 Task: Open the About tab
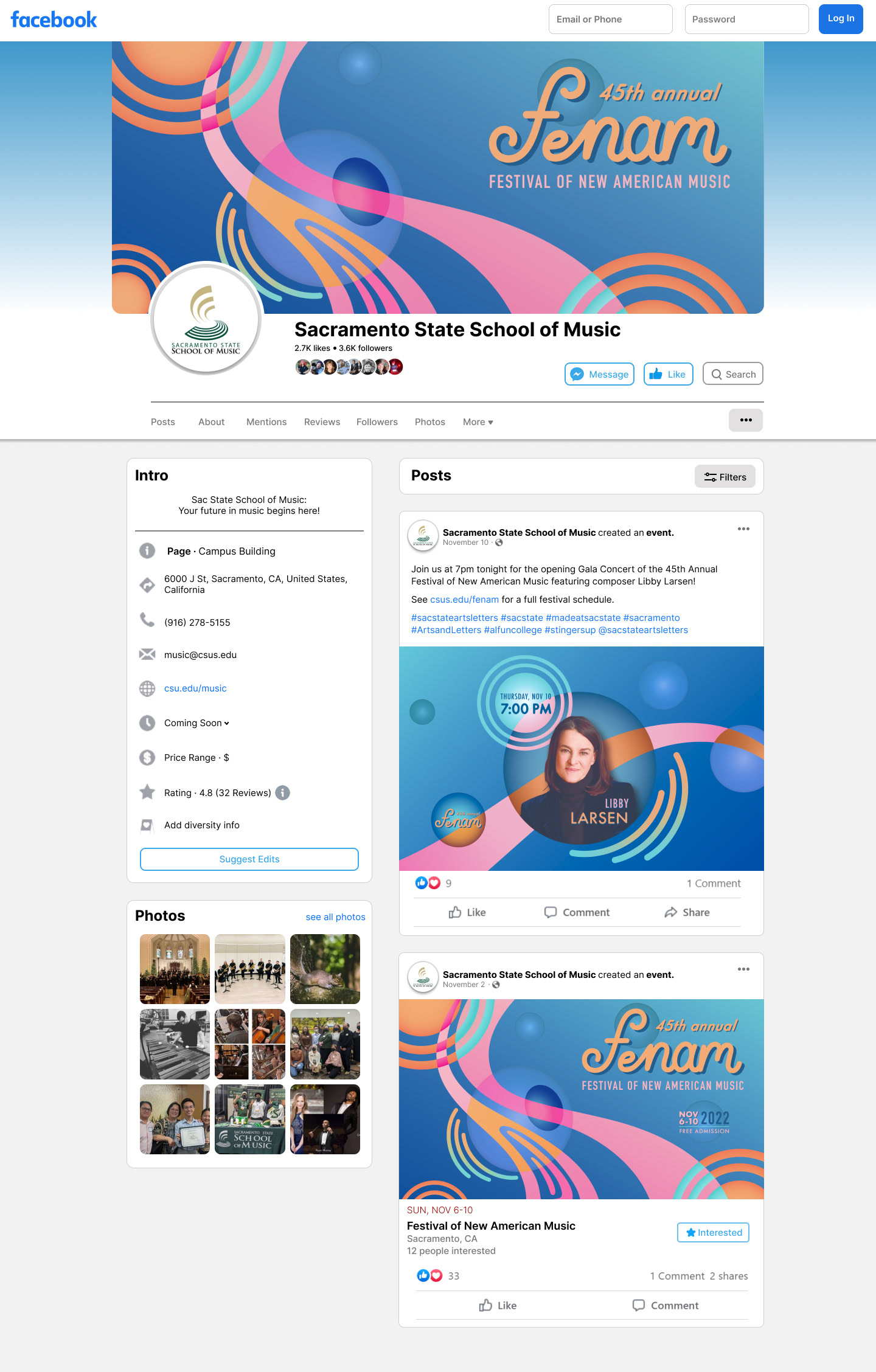211,422
